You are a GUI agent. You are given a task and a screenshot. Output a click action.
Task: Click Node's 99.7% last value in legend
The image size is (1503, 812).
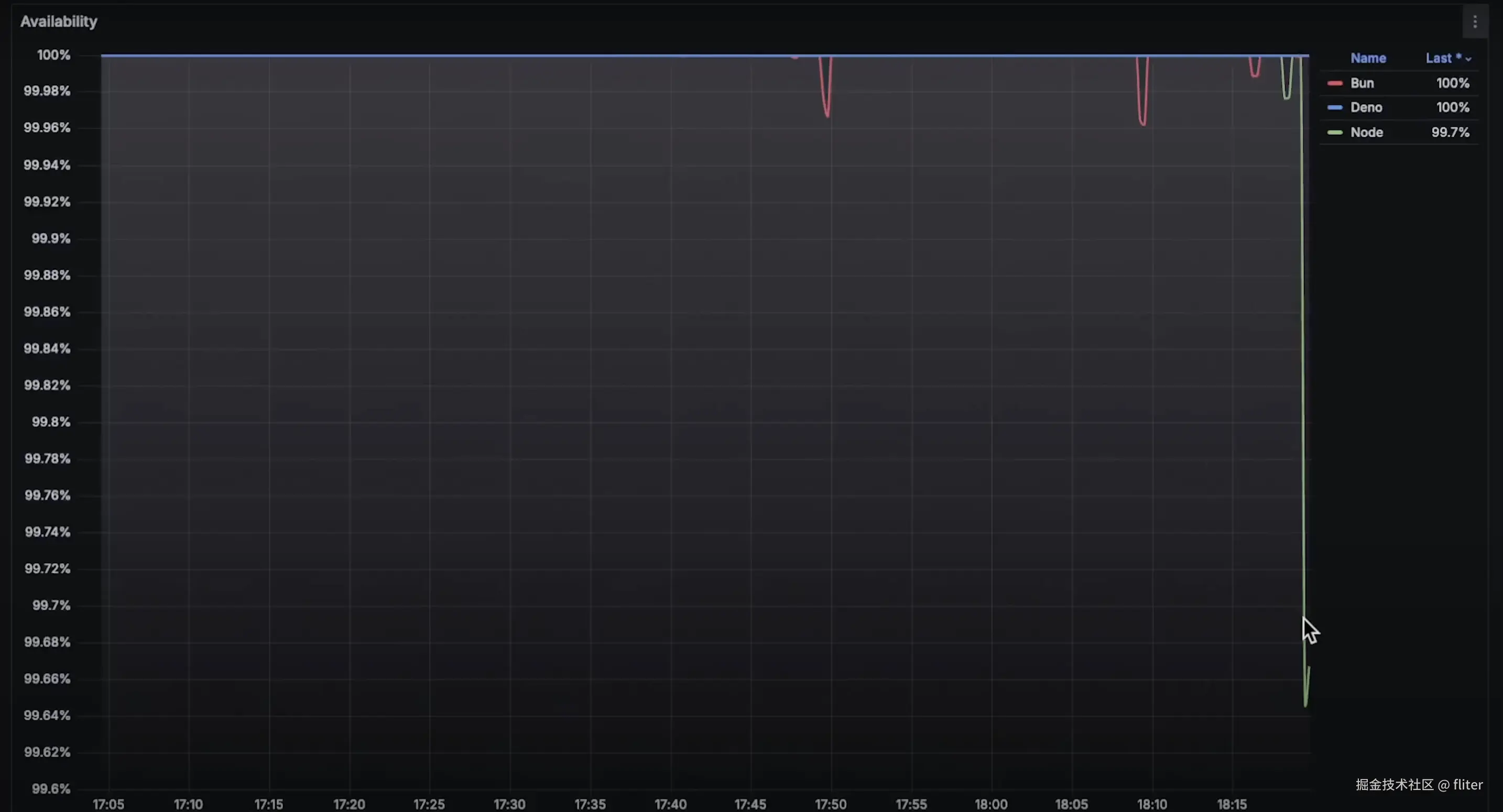[1450, 133]
